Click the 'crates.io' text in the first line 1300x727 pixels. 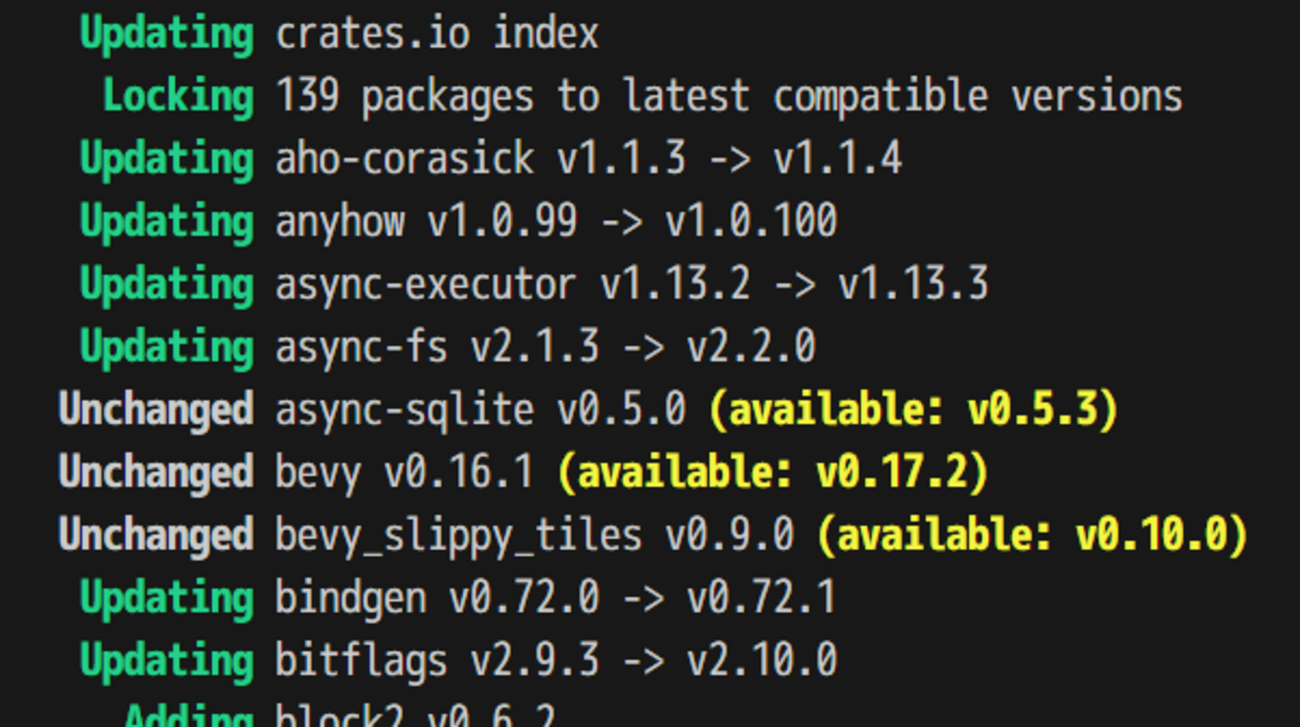pyautogui.click(x=372, y=34)
